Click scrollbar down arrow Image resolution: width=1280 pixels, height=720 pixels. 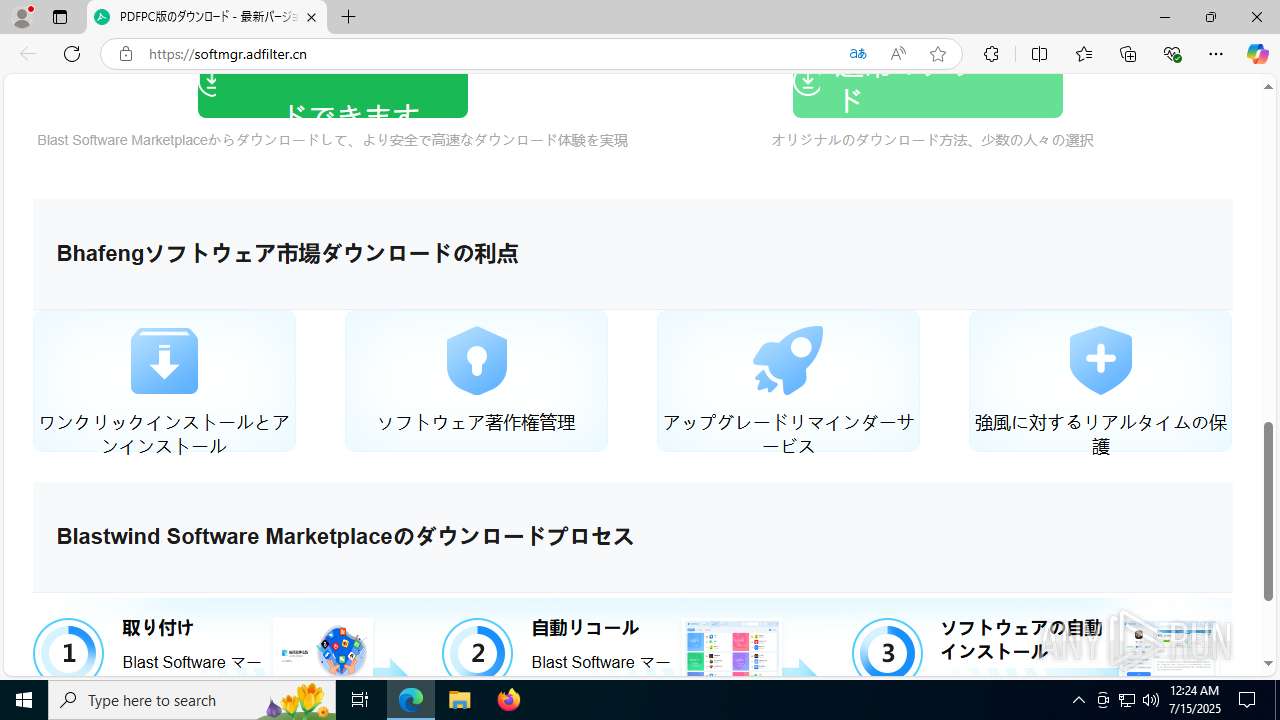coord(1269,664)
